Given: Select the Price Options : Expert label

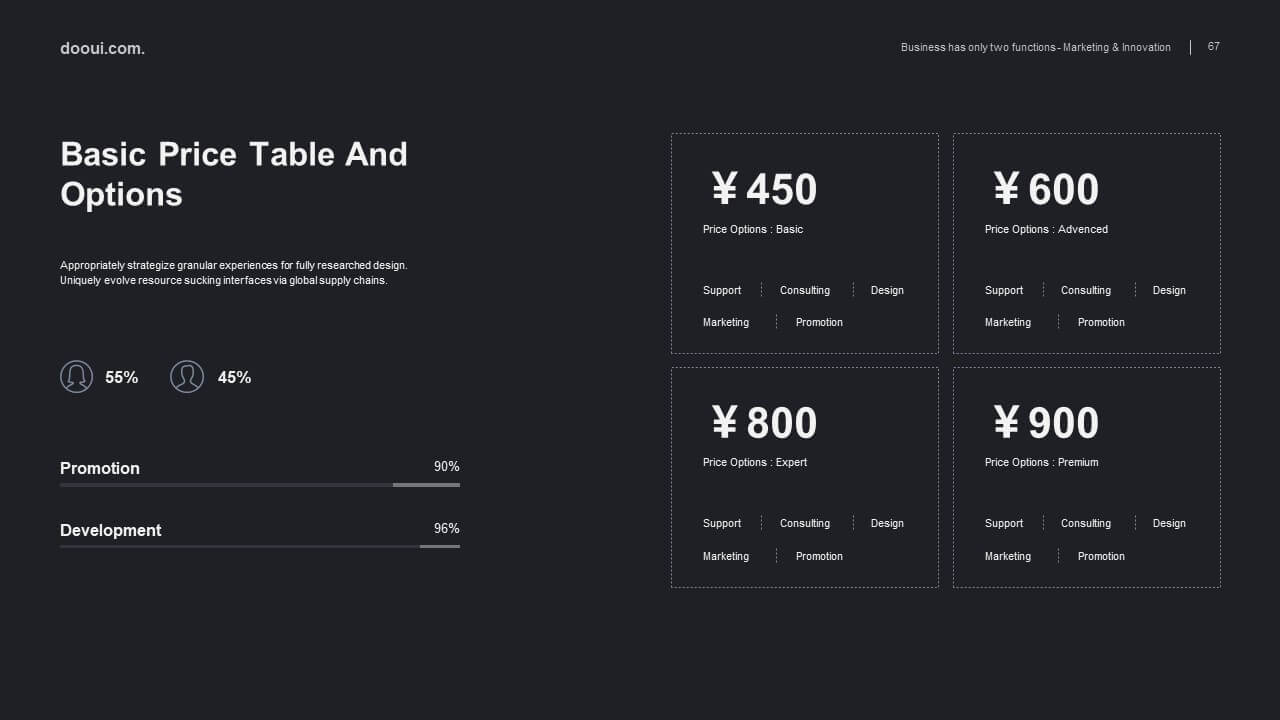Looking at the screenshot, I should [x=755, y=462].
